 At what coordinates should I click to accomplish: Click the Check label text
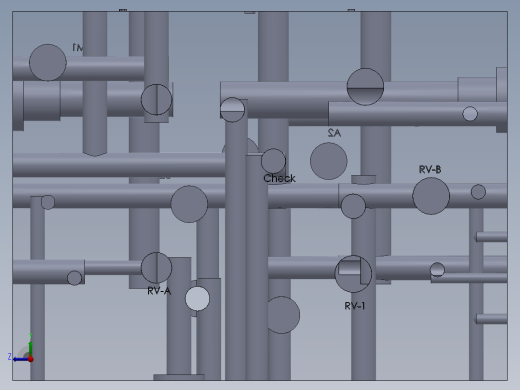click(x=279, y=178)
